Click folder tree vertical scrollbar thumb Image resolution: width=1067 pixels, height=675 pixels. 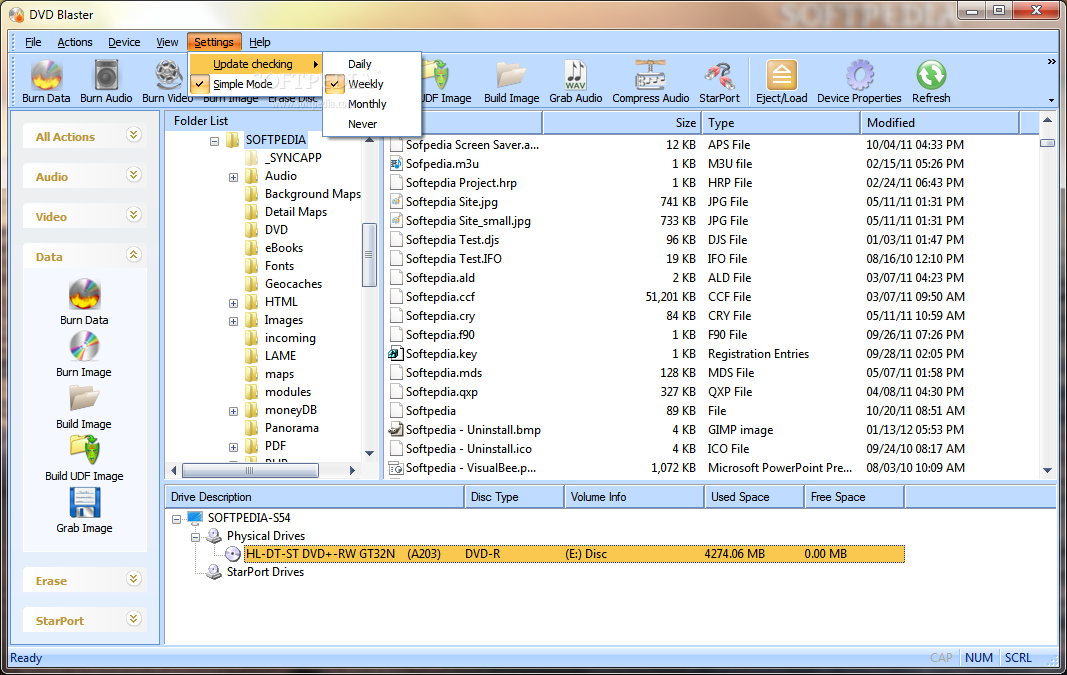(x=369, y=255)
